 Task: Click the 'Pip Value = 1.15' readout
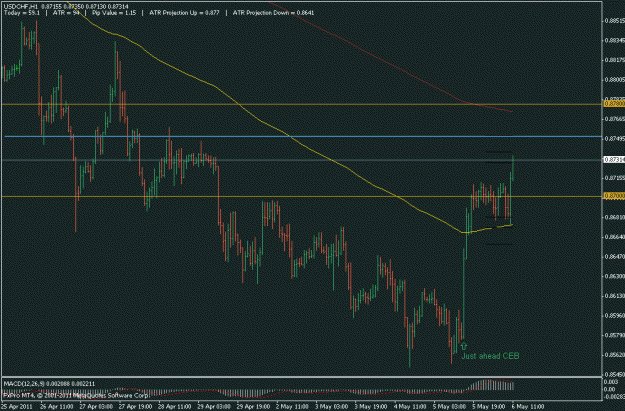pos(114,13)
